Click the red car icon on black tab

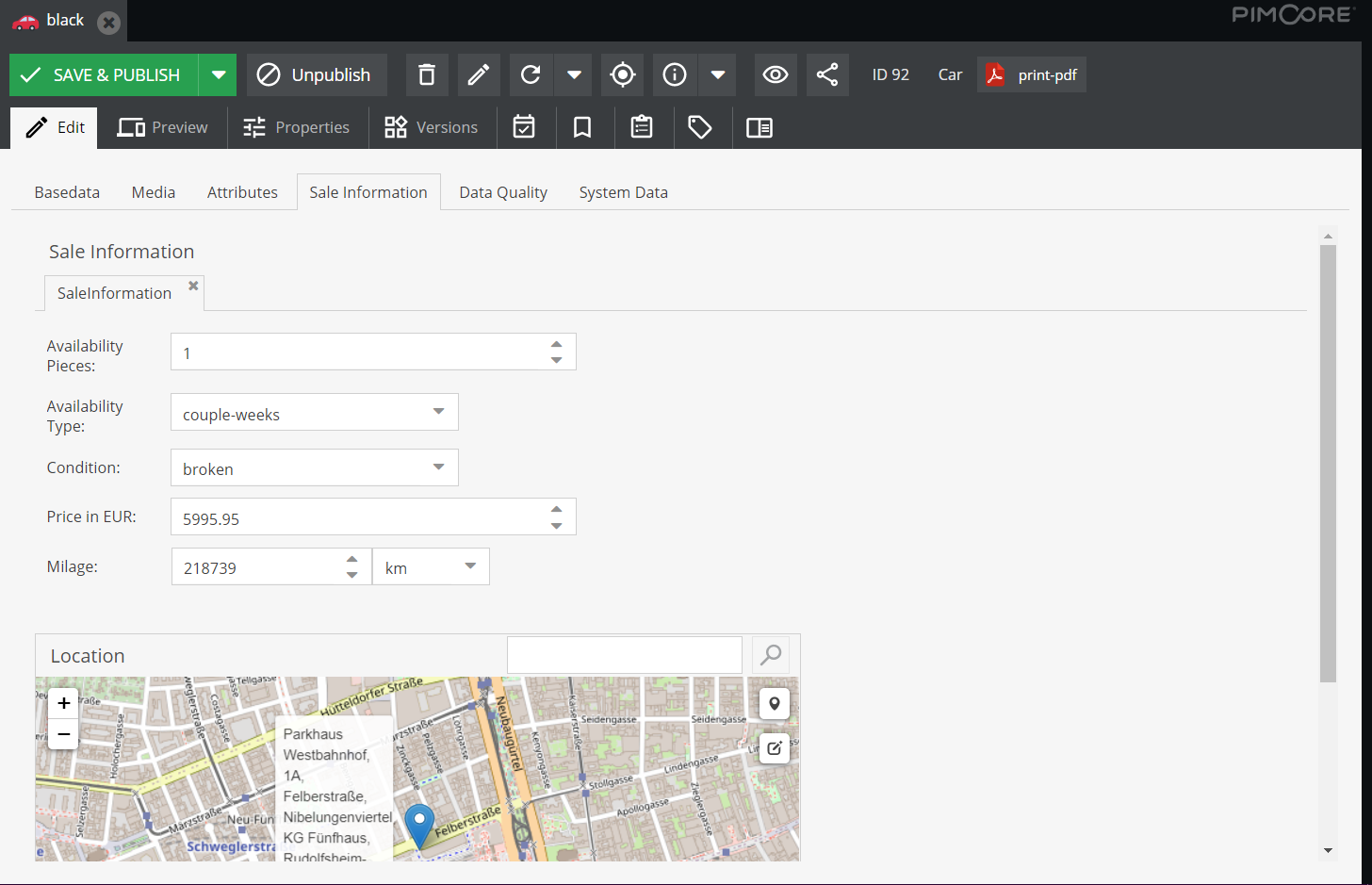(24, 21)
